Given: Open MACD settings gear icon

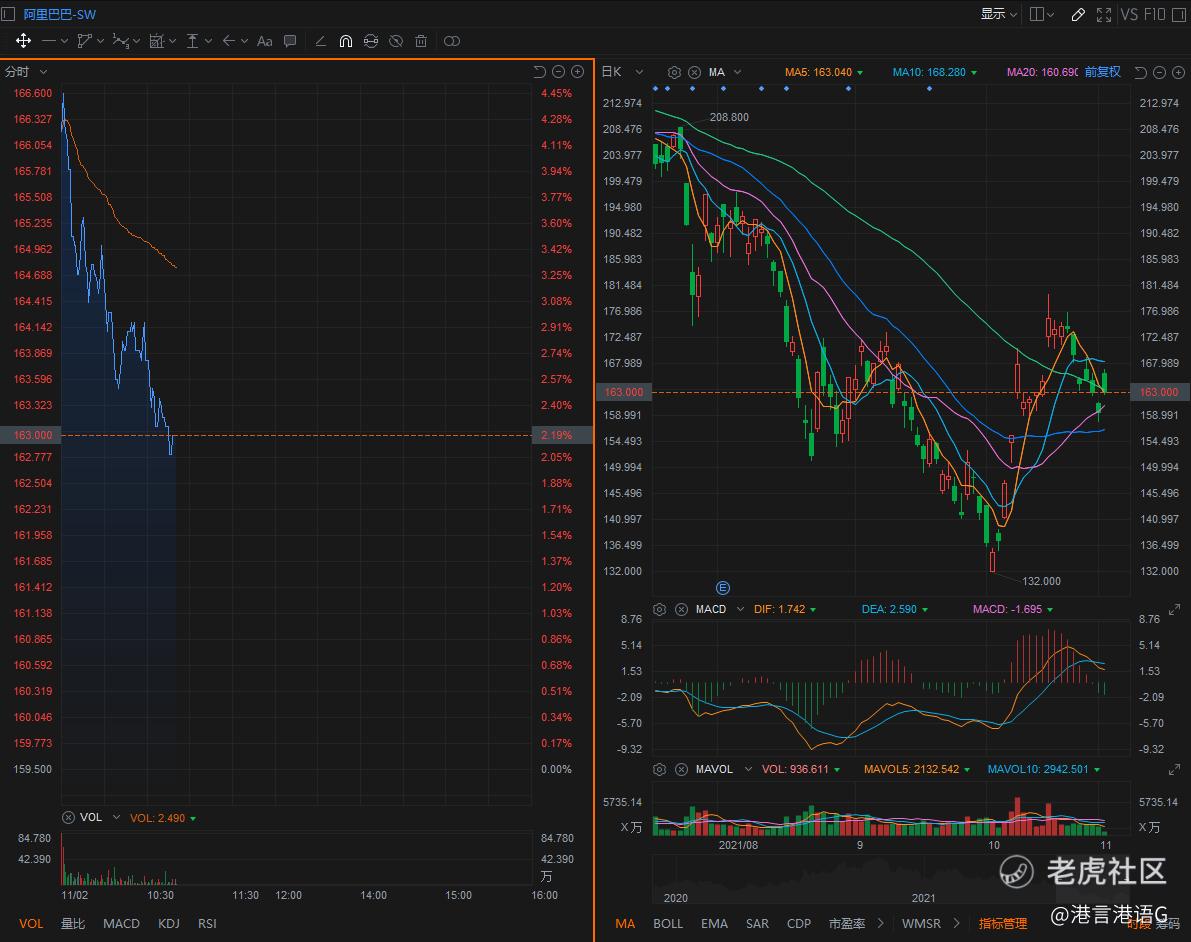Looking at the screenshot, I should [x=659, y=609].
